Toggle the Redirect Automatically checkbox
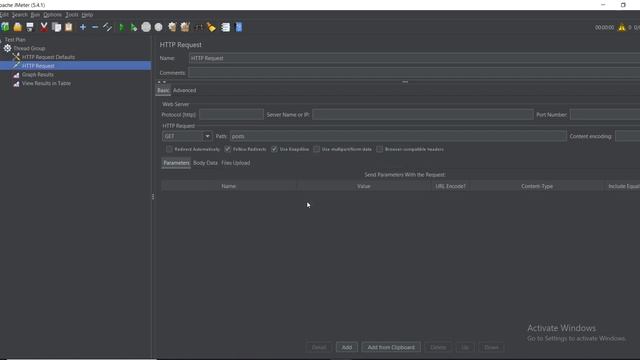 [x=169, y=149]
